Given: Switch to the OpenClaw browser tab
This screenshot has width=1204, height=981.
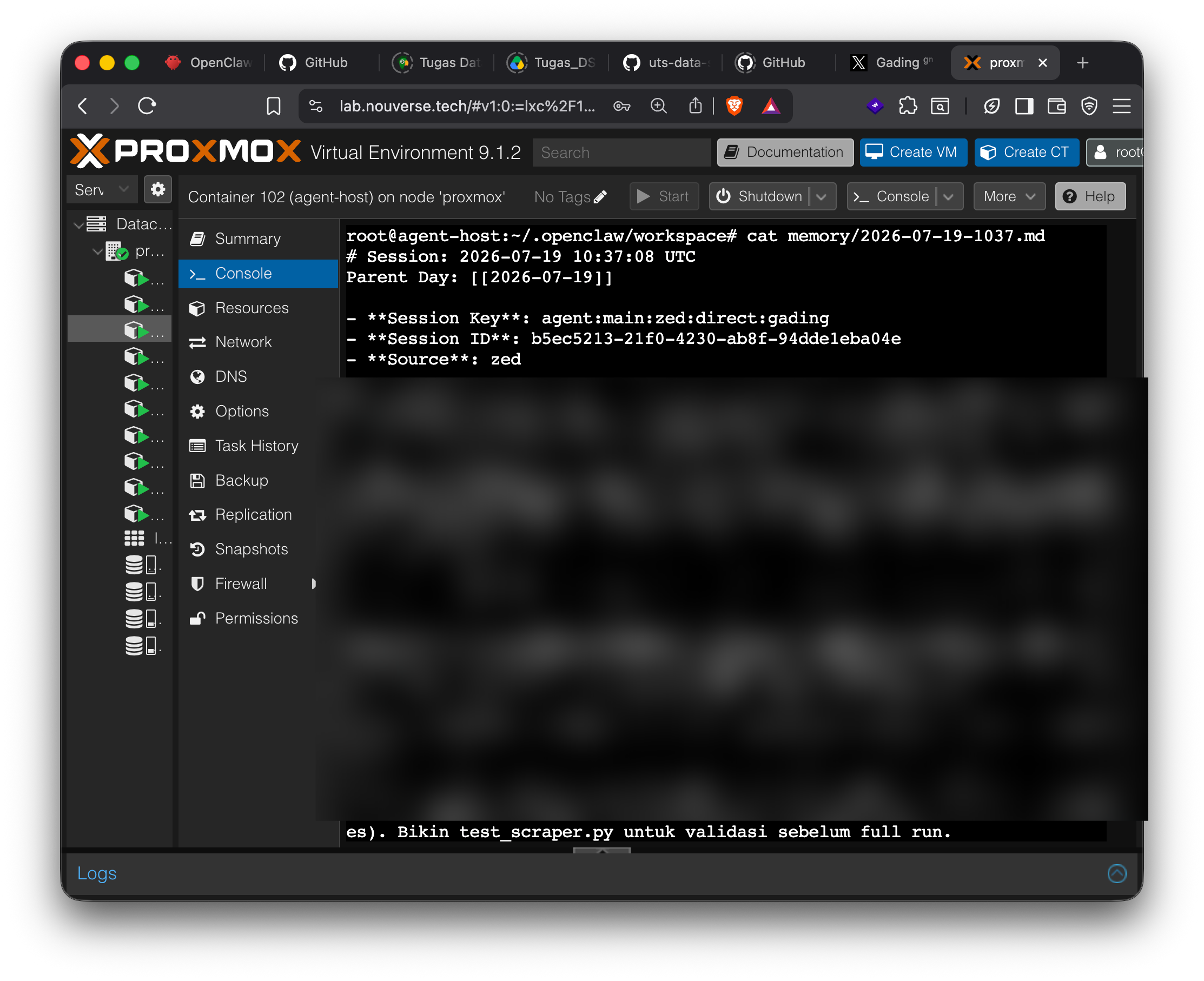Looking at the screenshot, I should [208, 63].
